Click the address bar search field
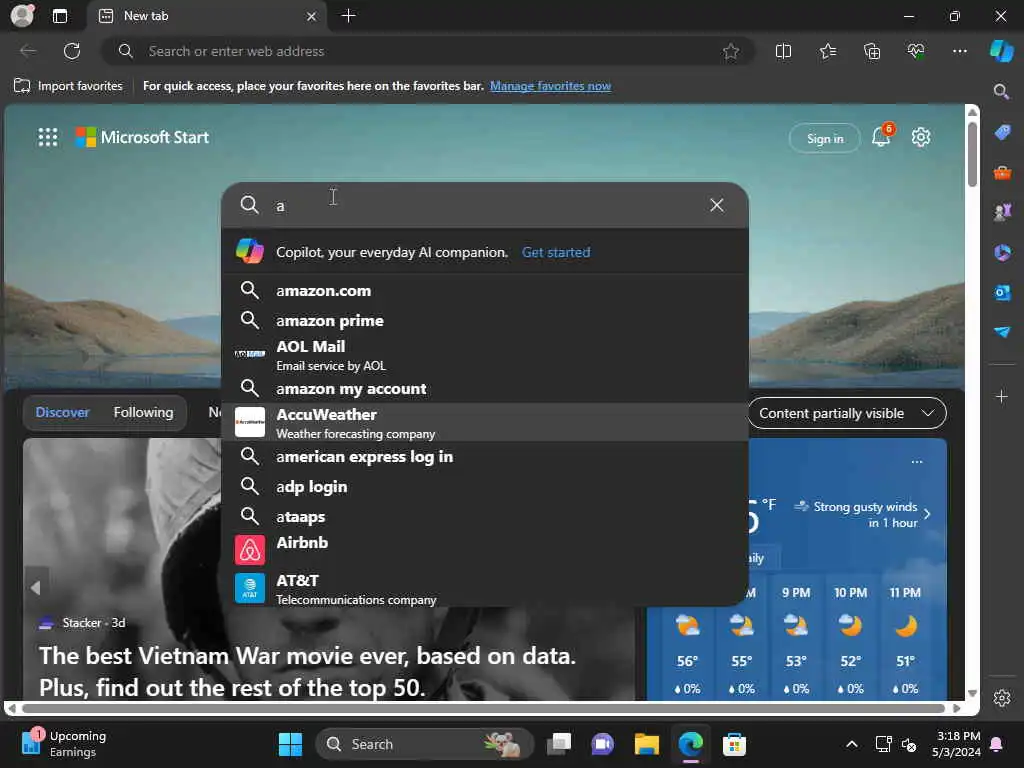 [x=428, y=51]
